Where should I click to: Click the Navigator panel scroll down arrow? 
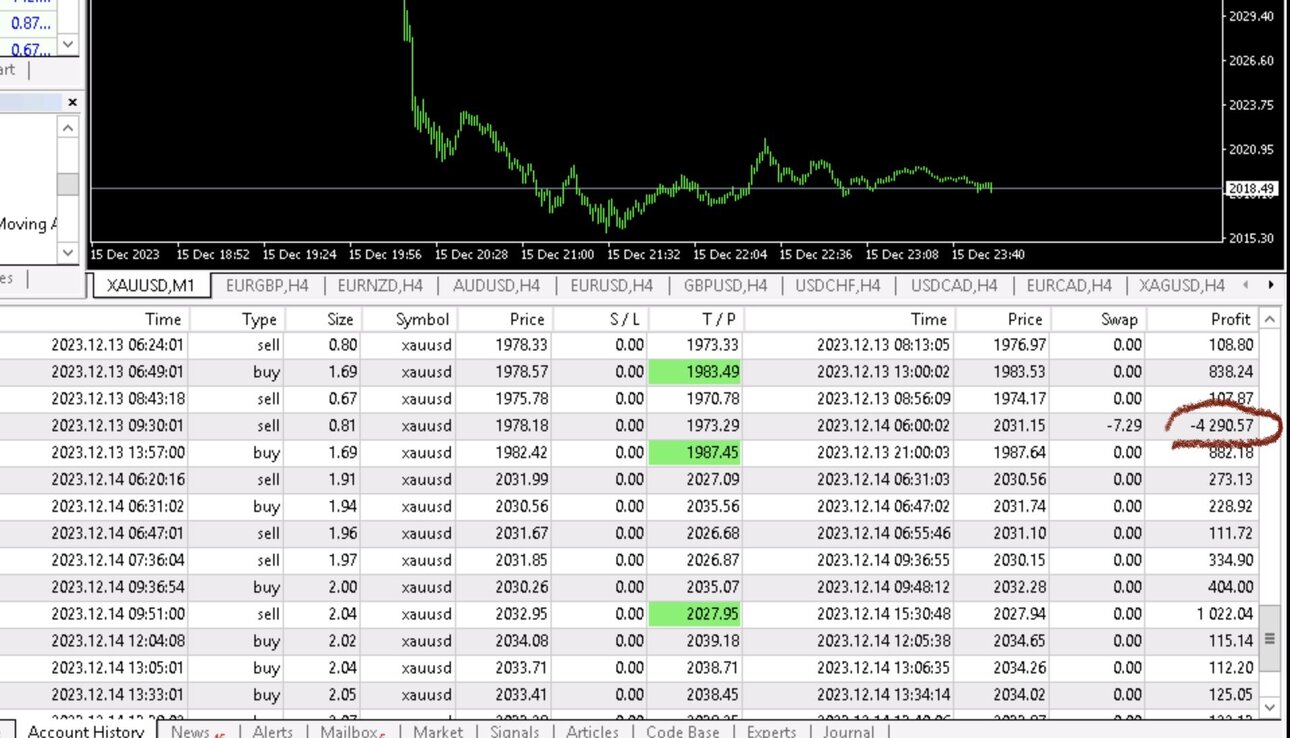click(x=68, y=252)
